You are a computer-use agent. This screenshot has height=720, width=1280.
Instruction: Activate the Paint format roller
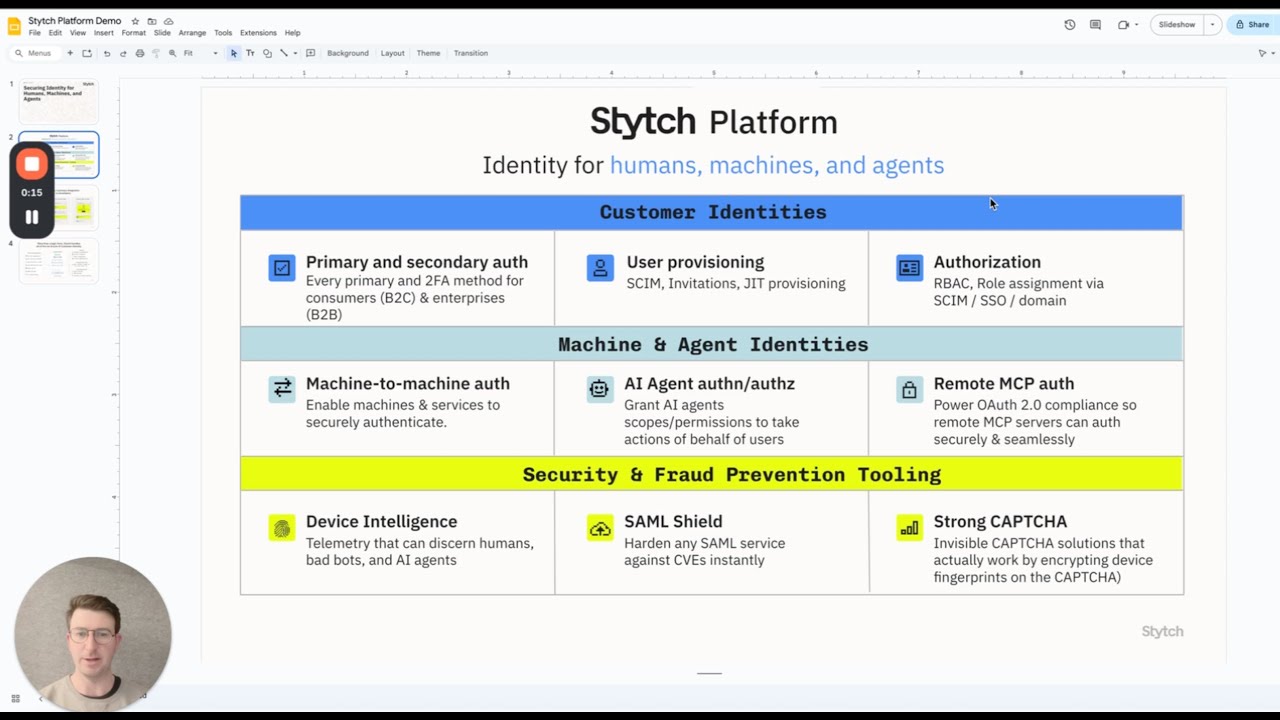(x=156, y=53)
